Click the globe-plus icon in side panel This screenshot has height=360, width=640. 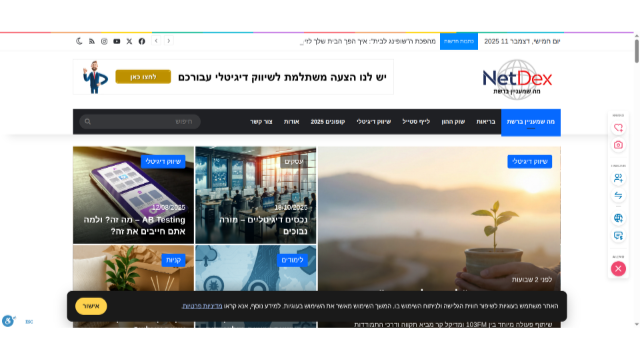pos(618,218)
